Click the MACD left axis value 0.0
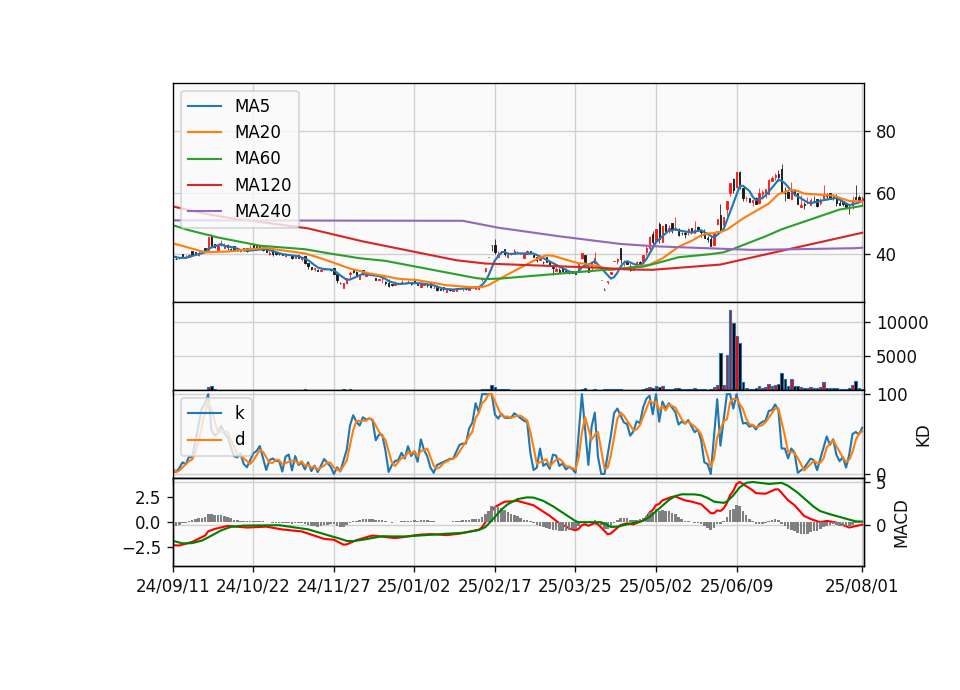The image size is (960, 690). (x=148, y=523)
